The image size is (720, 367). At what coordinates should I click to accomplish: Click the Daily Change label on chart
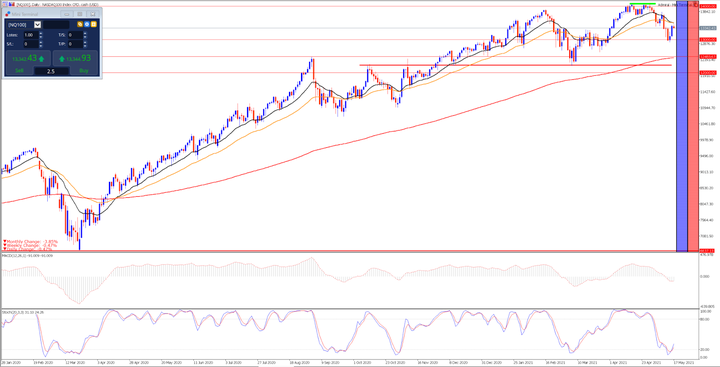point(29,248)
